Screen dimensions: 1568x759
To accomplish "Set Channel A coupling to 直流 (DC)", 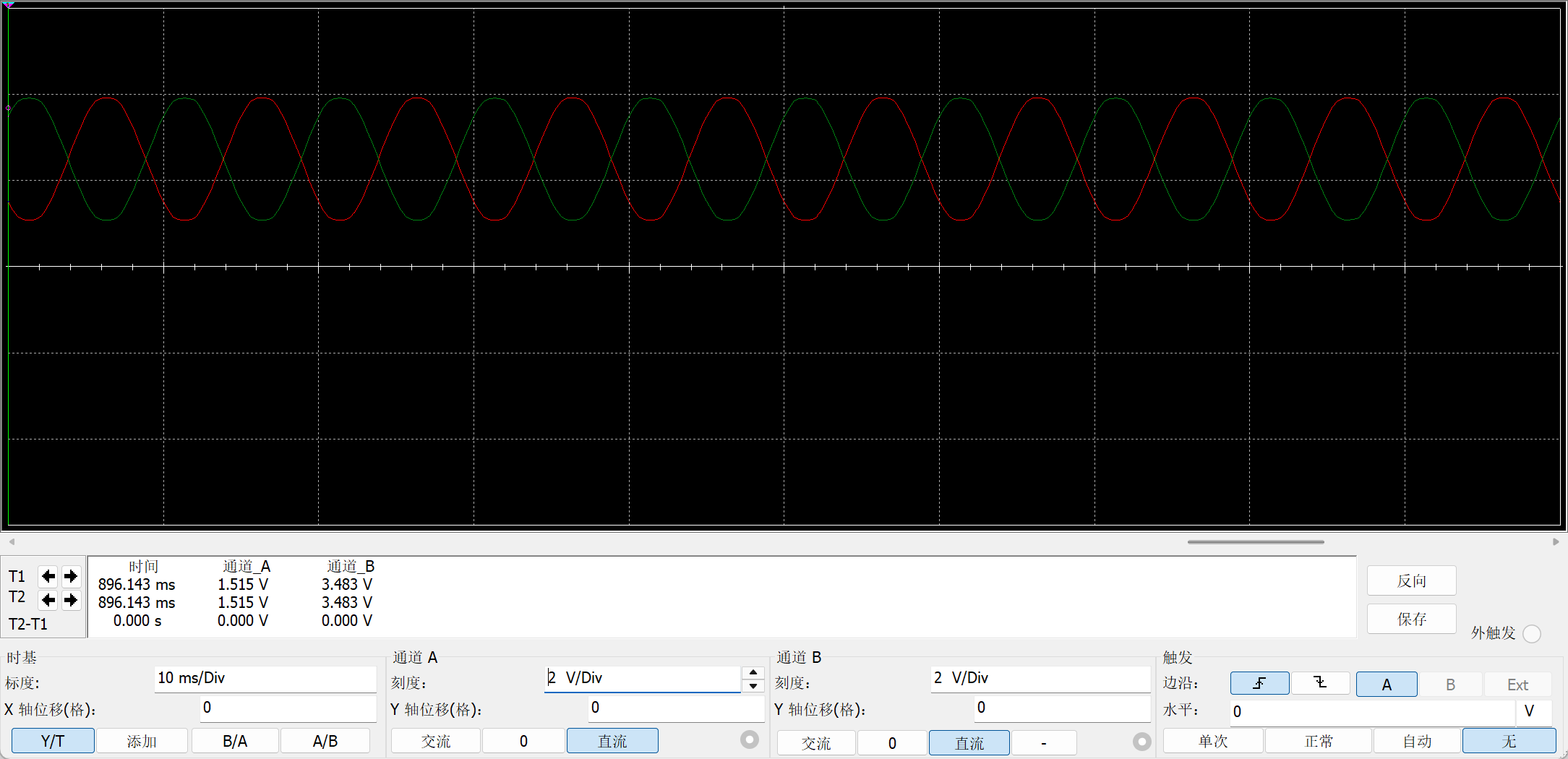I will click(612, 741).
